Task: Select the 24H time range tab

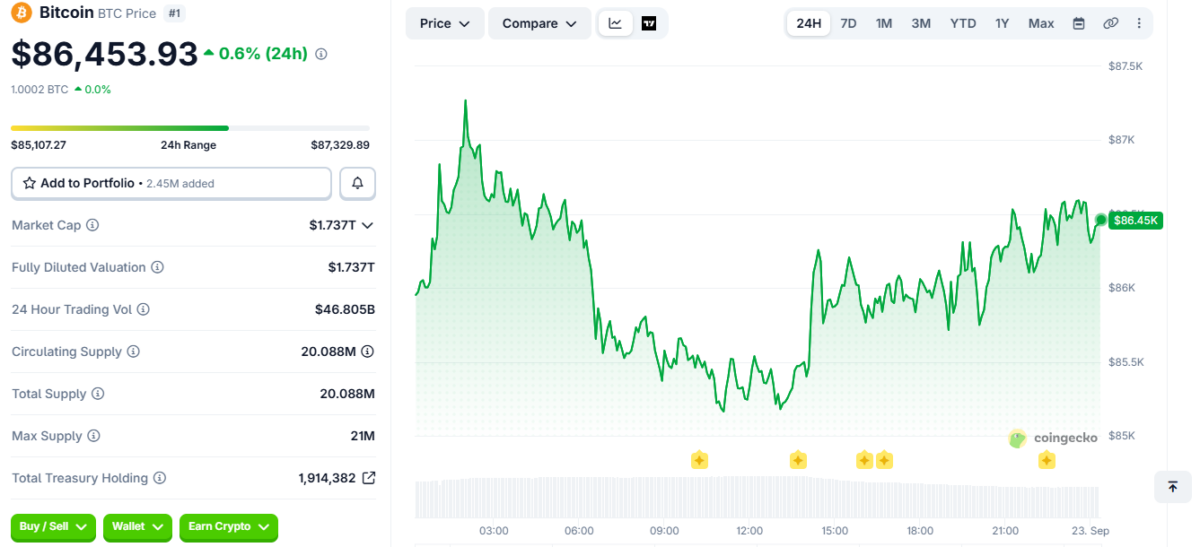Action: 809,23
